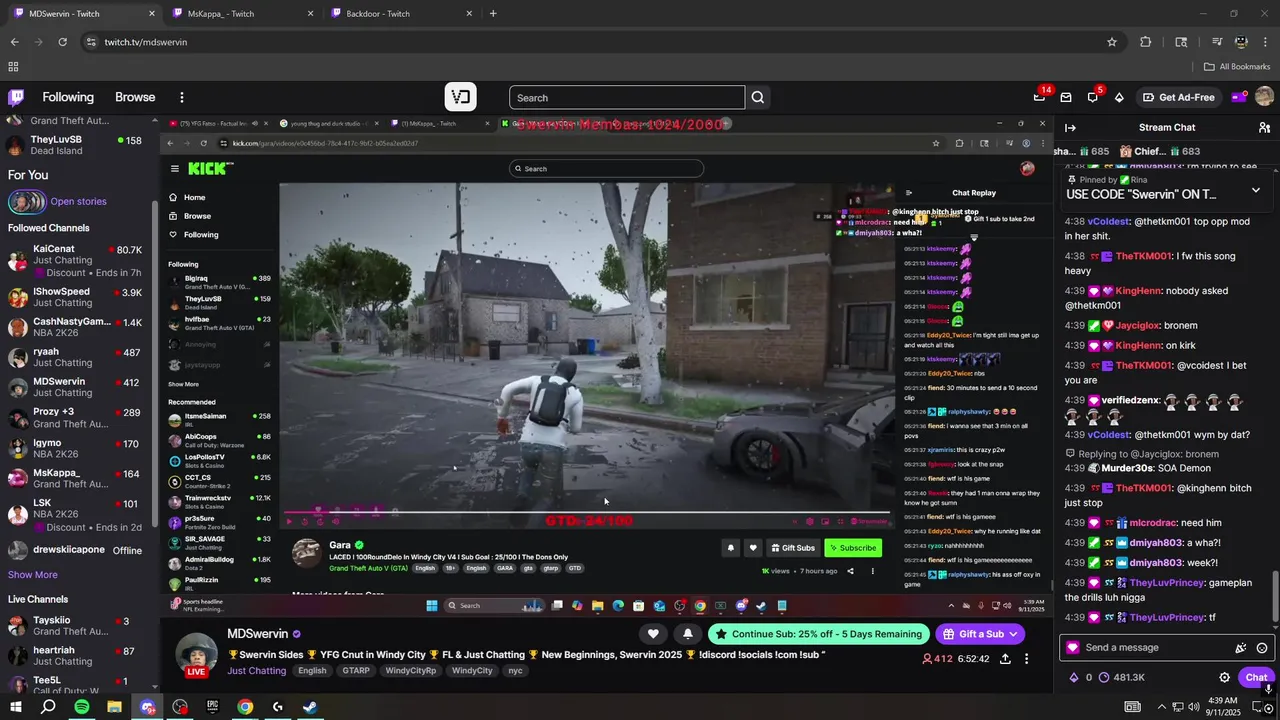1280x720 pixels.
Task: Open the gift leaderboard entry Chief 683
Action: click(x=1159, y=151)
